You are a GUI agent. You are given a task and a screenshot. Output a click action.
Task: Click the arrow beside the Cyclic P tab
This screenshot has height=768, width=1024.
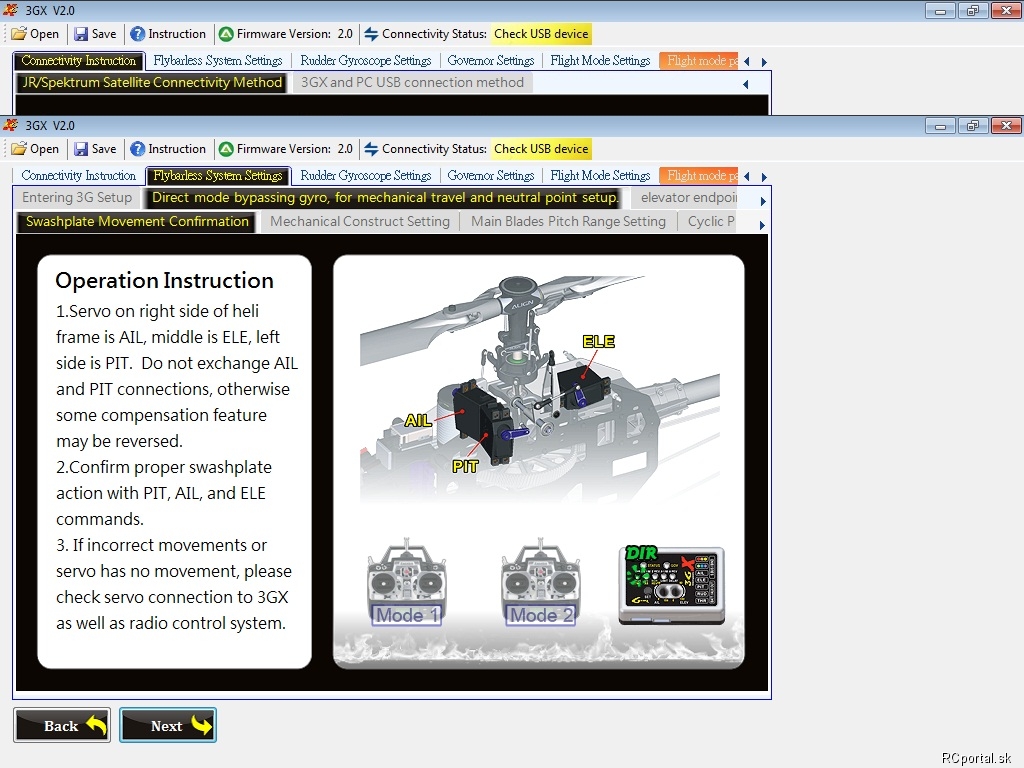click(763, 225)
